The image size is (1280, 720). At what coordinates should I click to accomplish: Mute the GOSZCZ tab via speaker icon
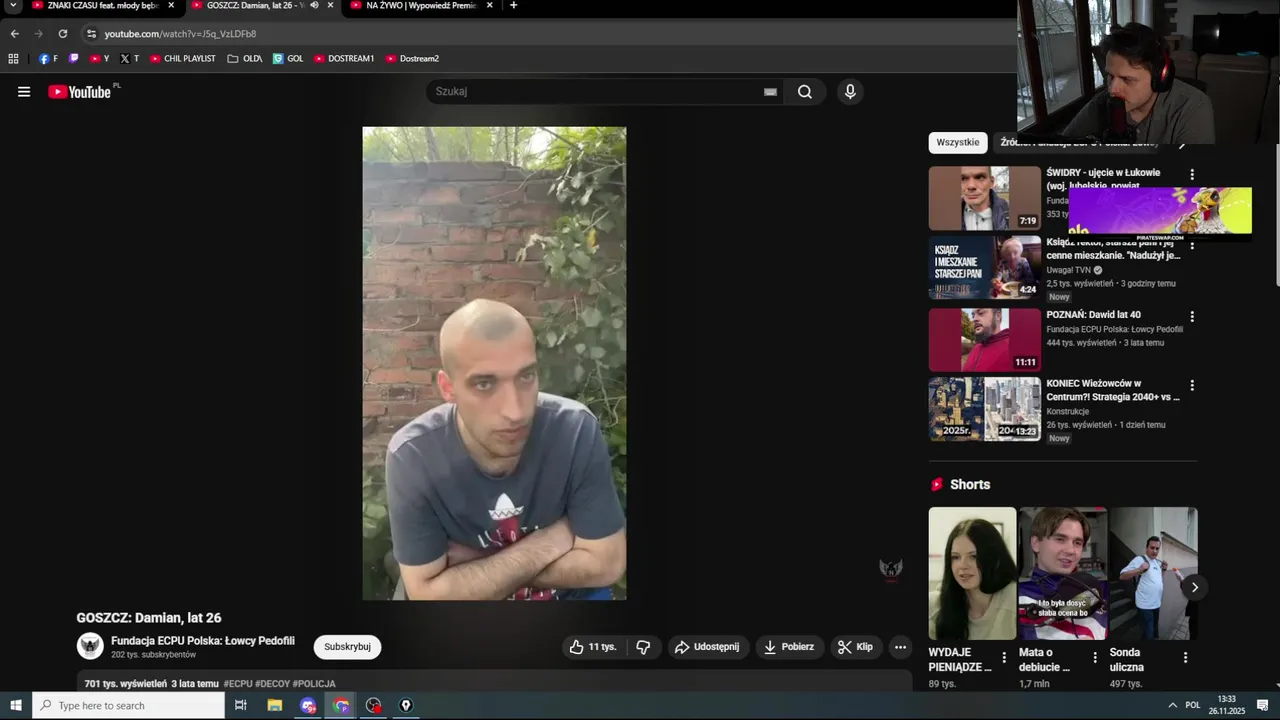pos(314,5)
